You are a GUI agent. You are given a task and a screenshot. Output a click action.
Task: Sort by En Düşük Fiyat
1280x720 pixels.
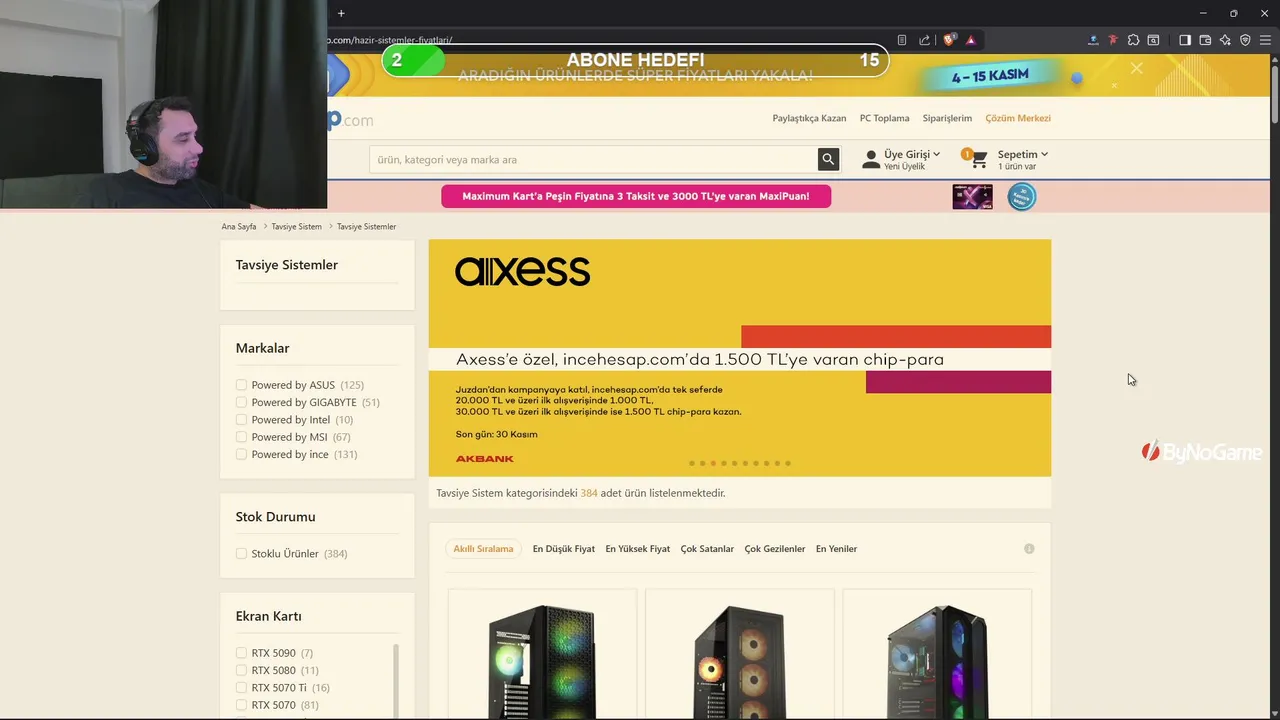[x=563, y=548]
